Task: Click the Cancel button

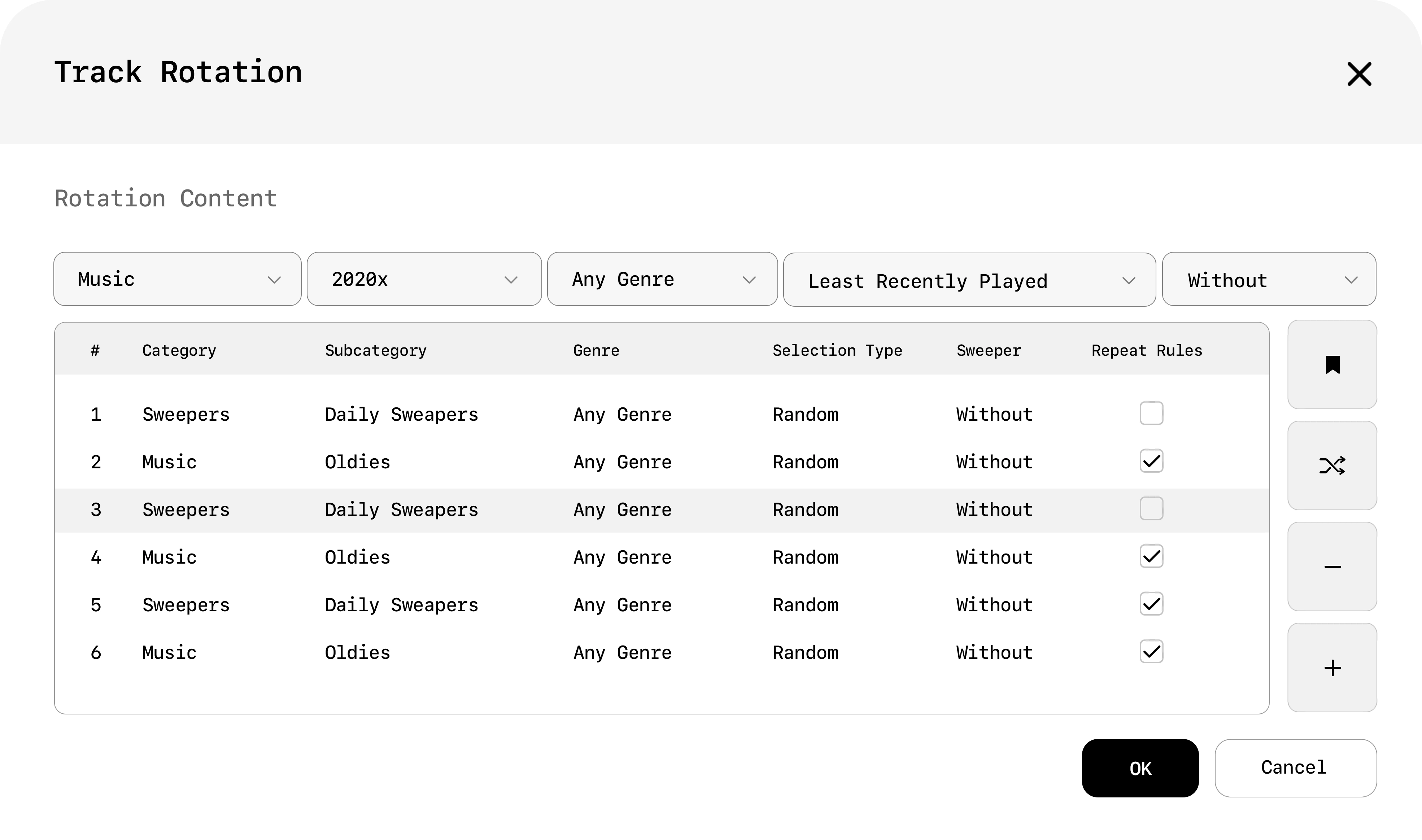Action: 1295,768
